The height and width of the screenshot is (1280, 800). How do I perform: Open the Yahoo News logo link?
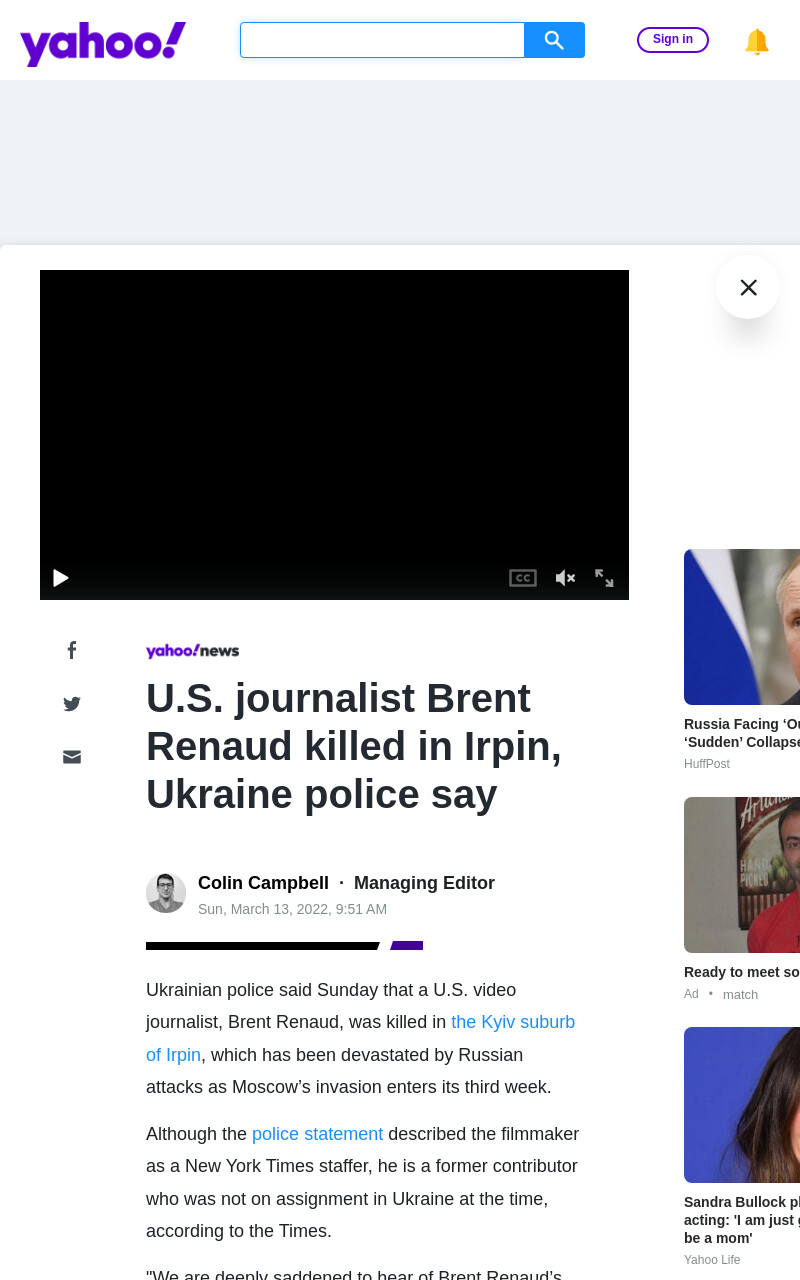(193, 651)
